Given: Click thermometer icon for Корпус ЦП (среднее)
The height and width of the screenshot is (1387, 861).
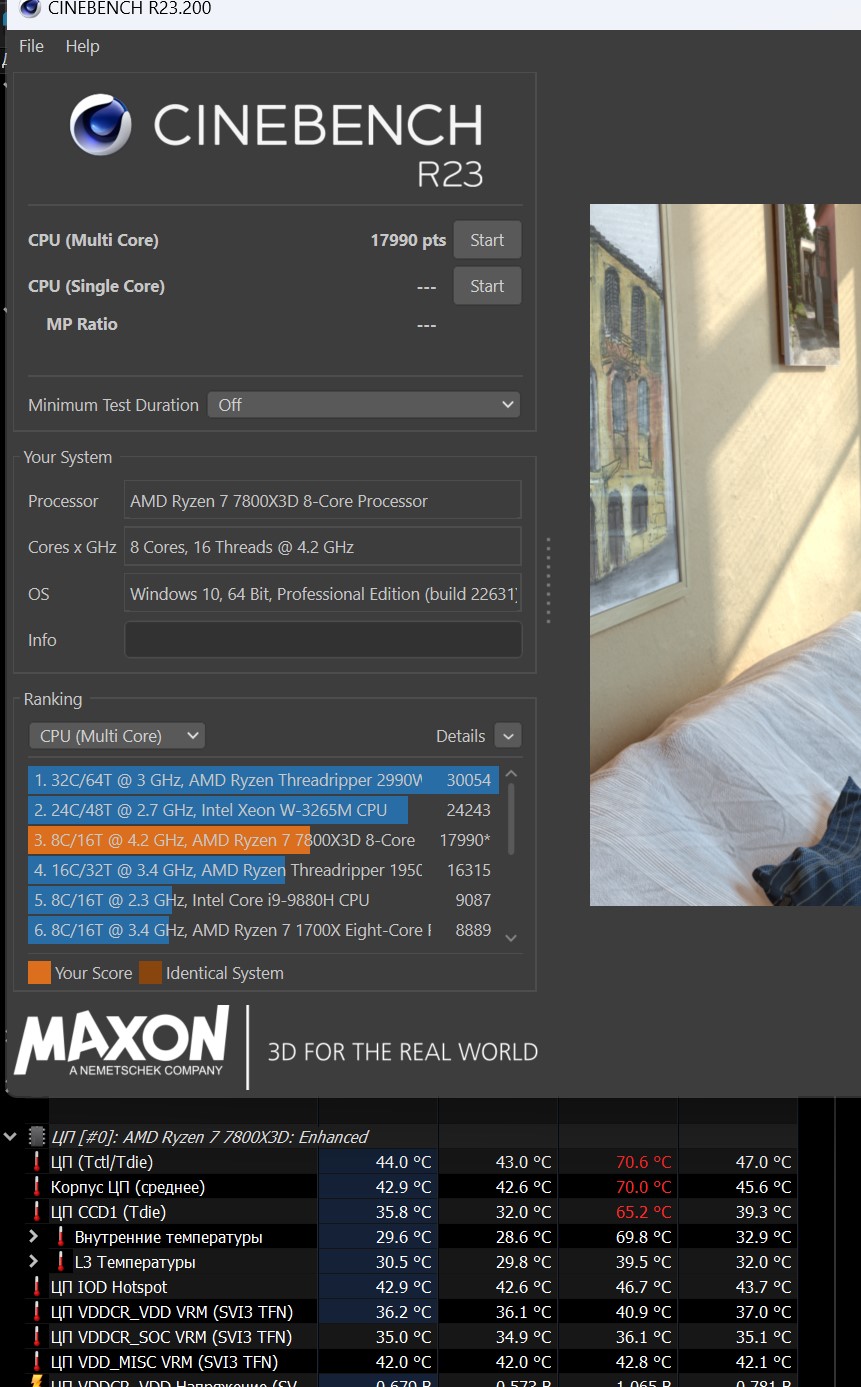Looking at the screenshot, I should (x=37, y=1187).
